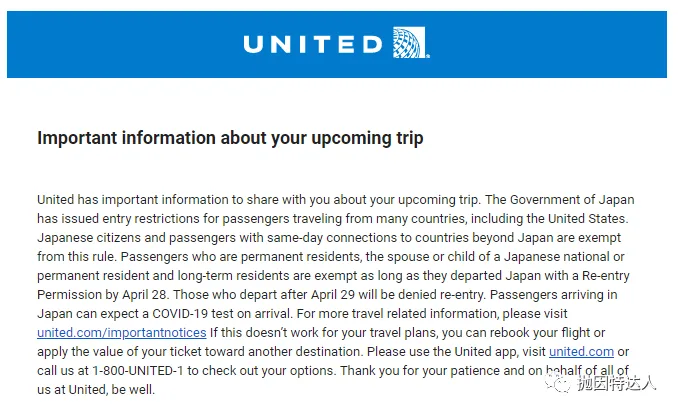The height and width of the screenshot is (412, 678).
Task: Click the UNITED wordmark in the banner
Action: point(313,45)
